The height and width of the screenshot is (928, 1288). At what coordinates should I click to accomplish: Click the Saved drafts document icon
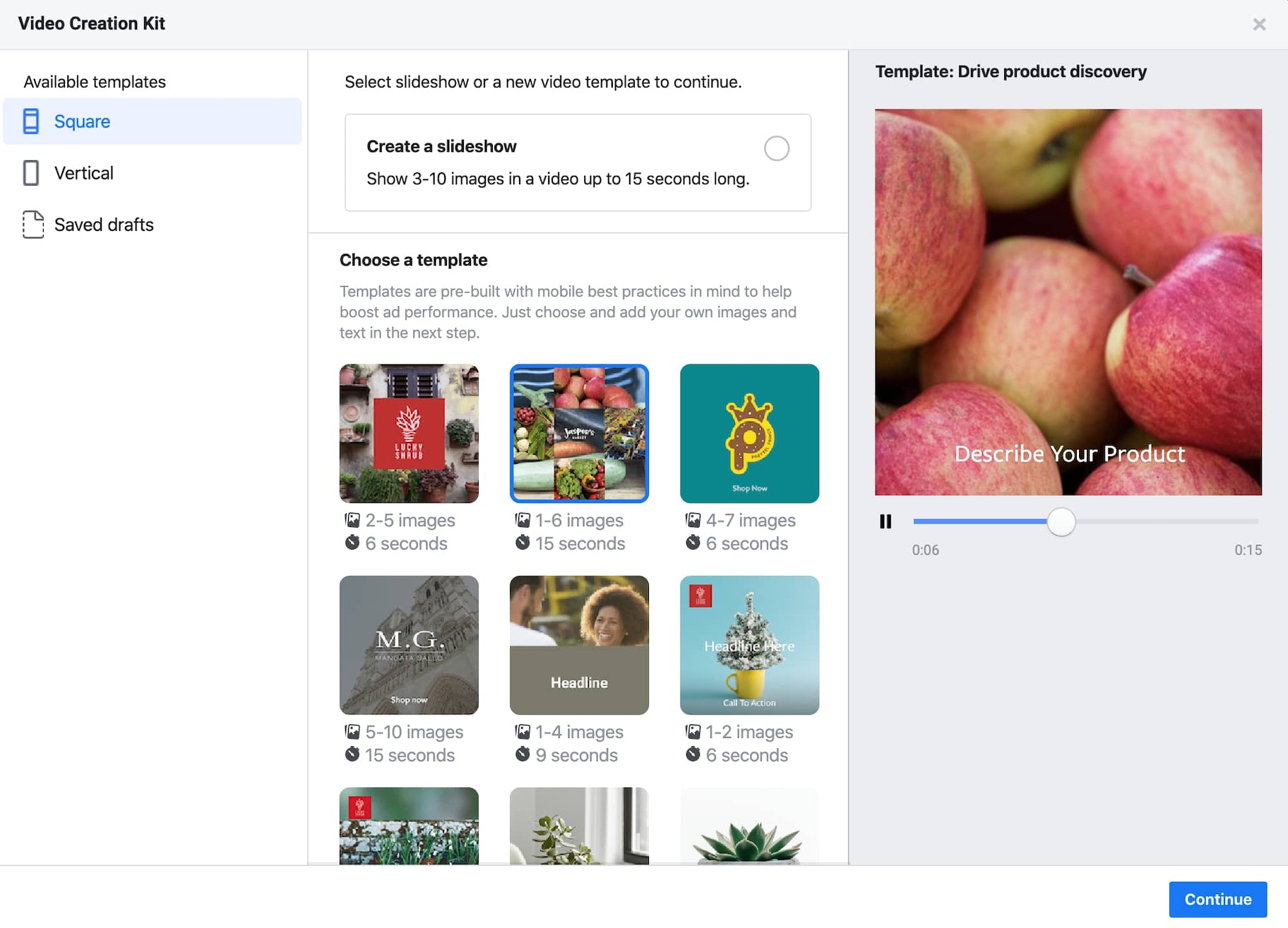pos(31,225)
